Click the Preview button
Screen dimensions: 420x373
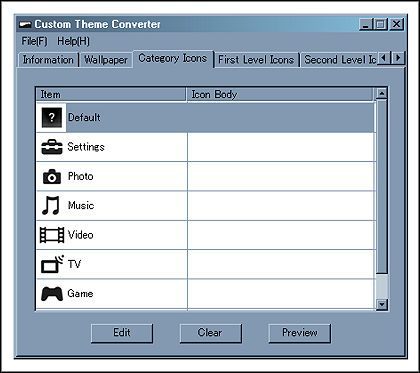tap(300, 333)
